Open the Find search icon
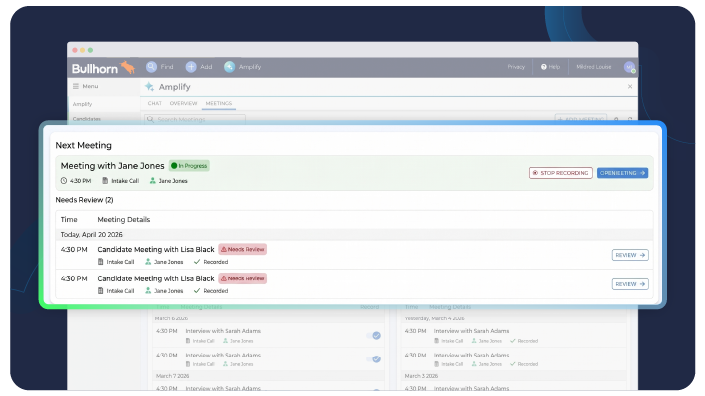Image resolution: width=705 pixels, height=396 pixels. 151,67
